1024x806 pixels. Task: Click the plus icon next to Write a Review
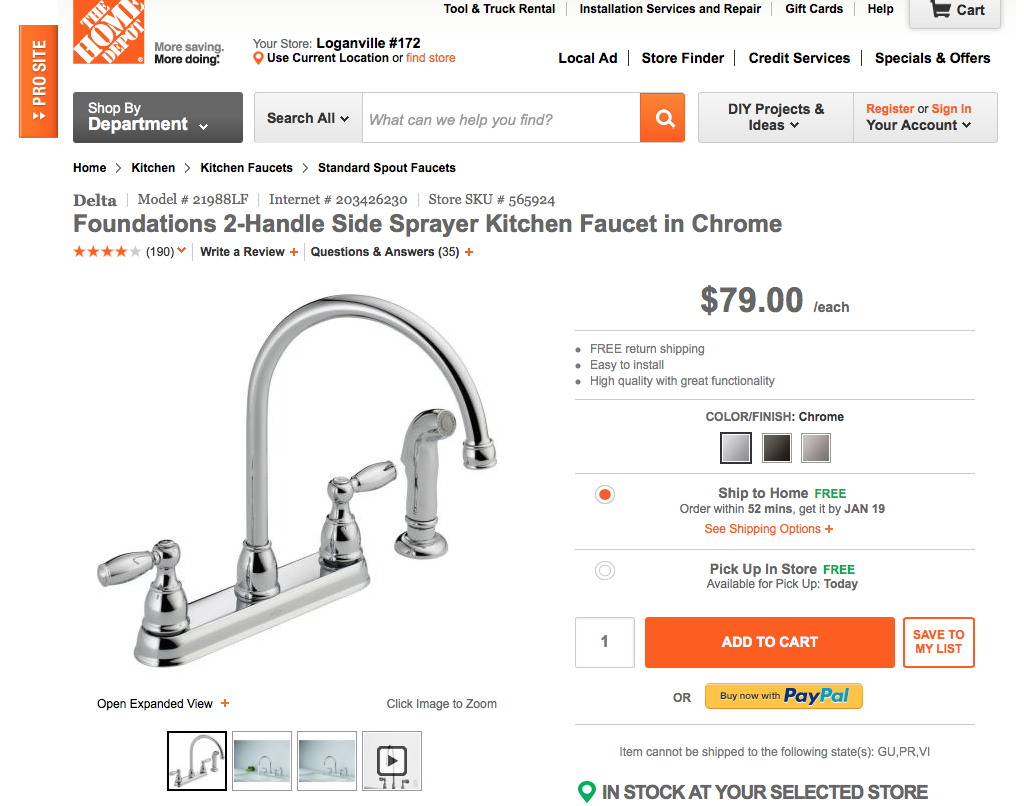(294, 252)
